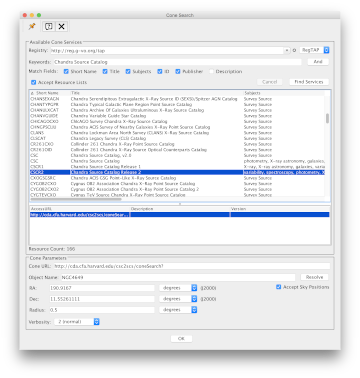This screenshot has width=360, height=378.
Task: Open the Registry URL dropdown arrow
Action: coord(287,50)
